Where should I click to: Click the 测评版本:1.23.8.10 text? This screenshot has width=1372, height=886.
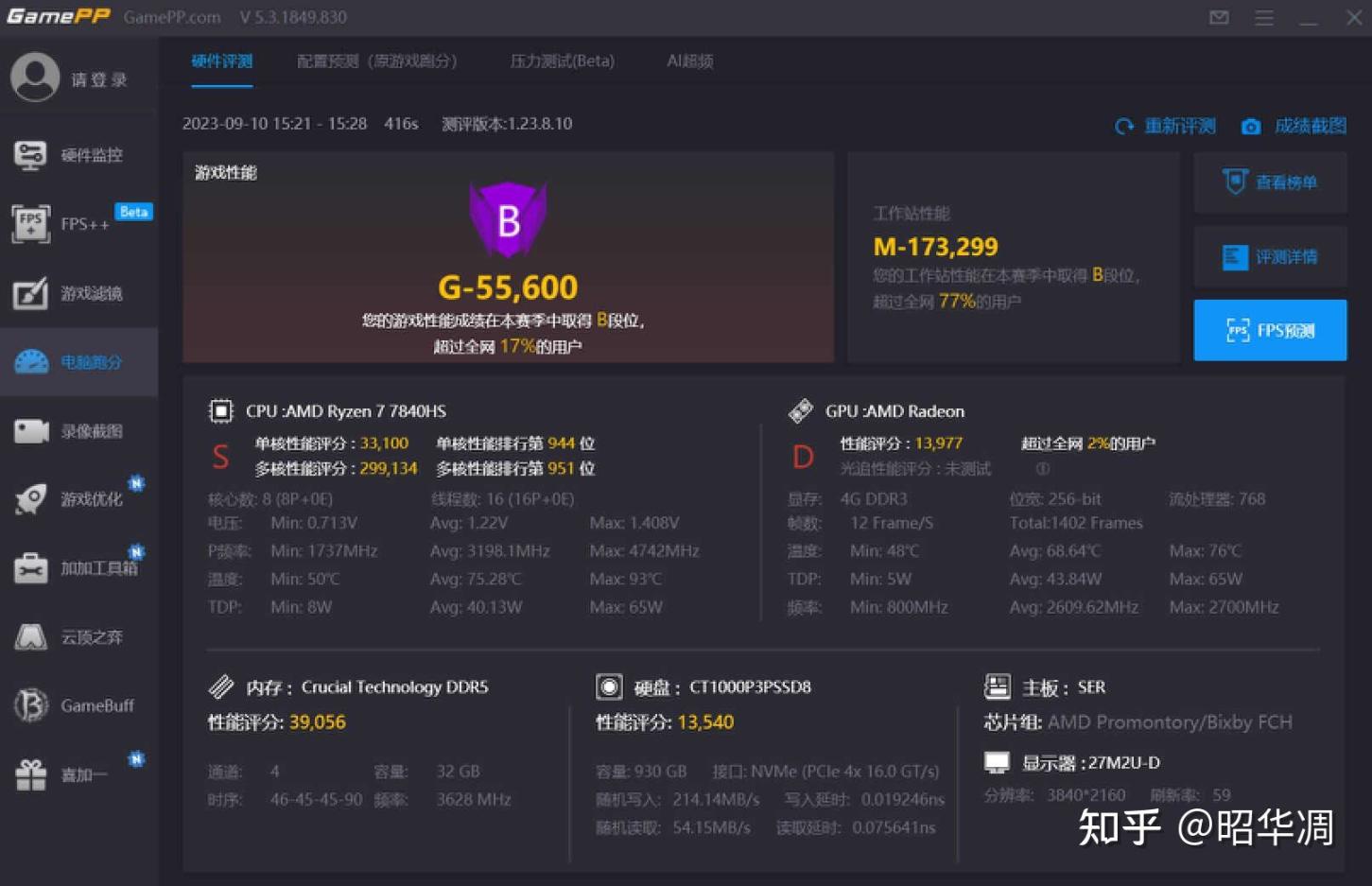coord(507,124)
